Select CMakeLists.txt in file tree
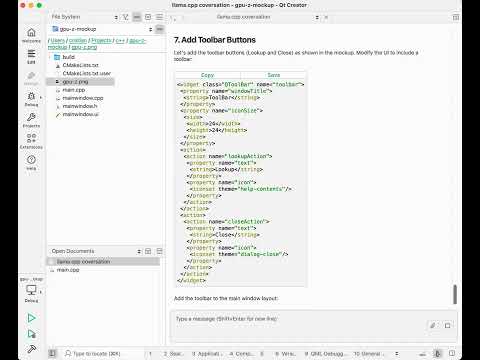The width and height of the screenshot is (480, 360). (80, 65)
